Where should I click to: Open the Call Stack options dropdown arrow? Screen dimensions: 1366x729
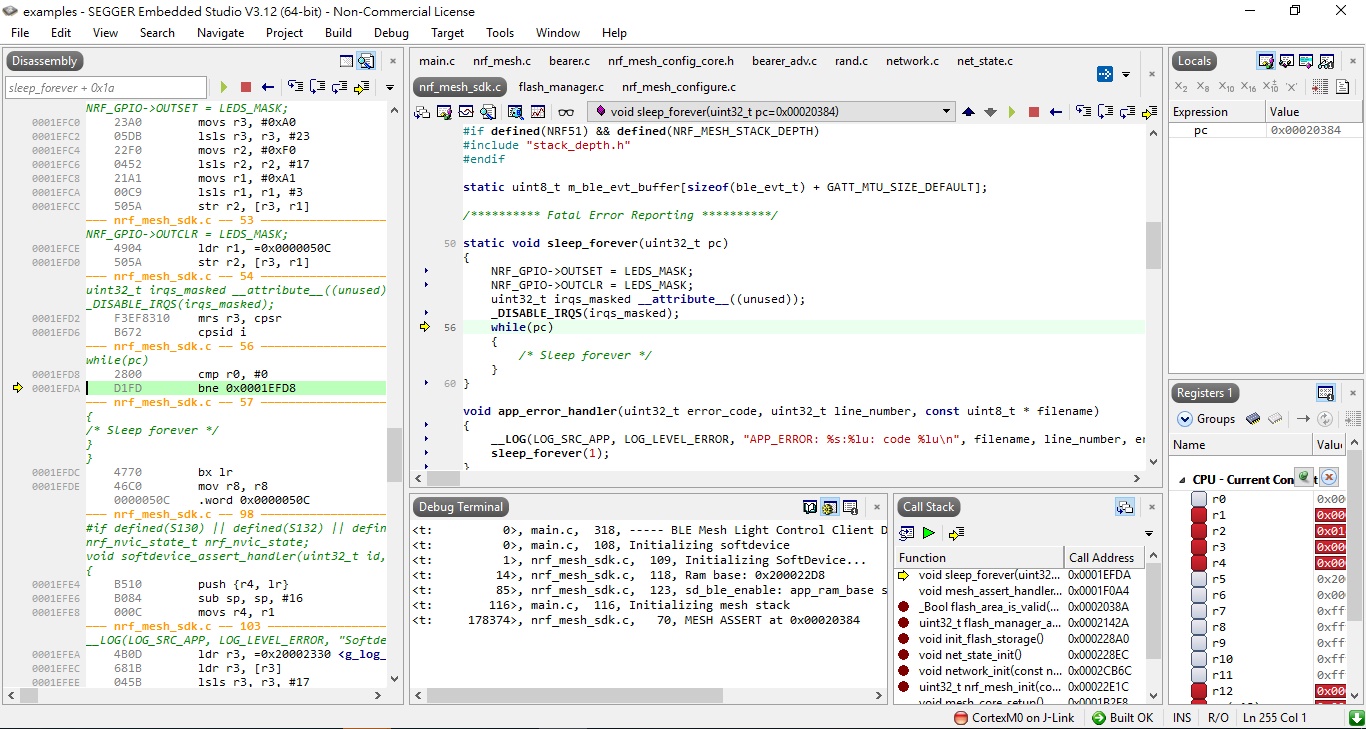tap(1149, 533)
